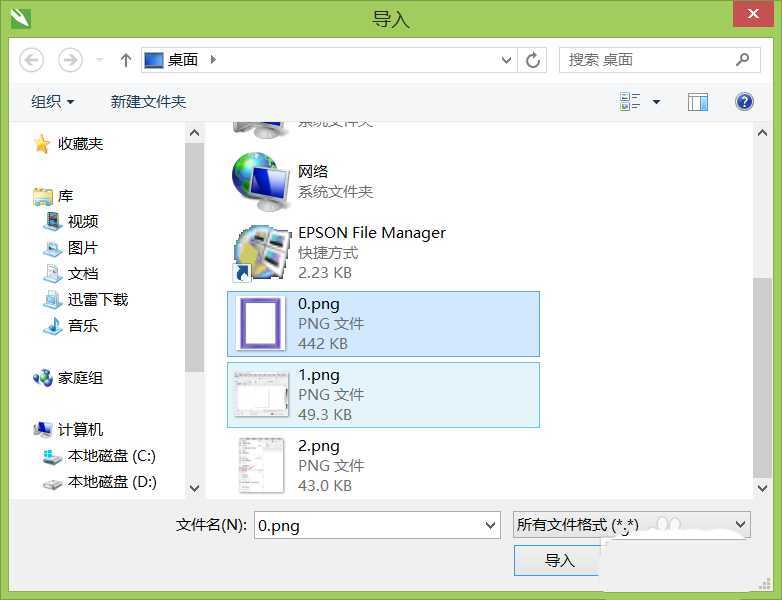Select the 0.png file name
782x600 pixels.
pos(319,304)
